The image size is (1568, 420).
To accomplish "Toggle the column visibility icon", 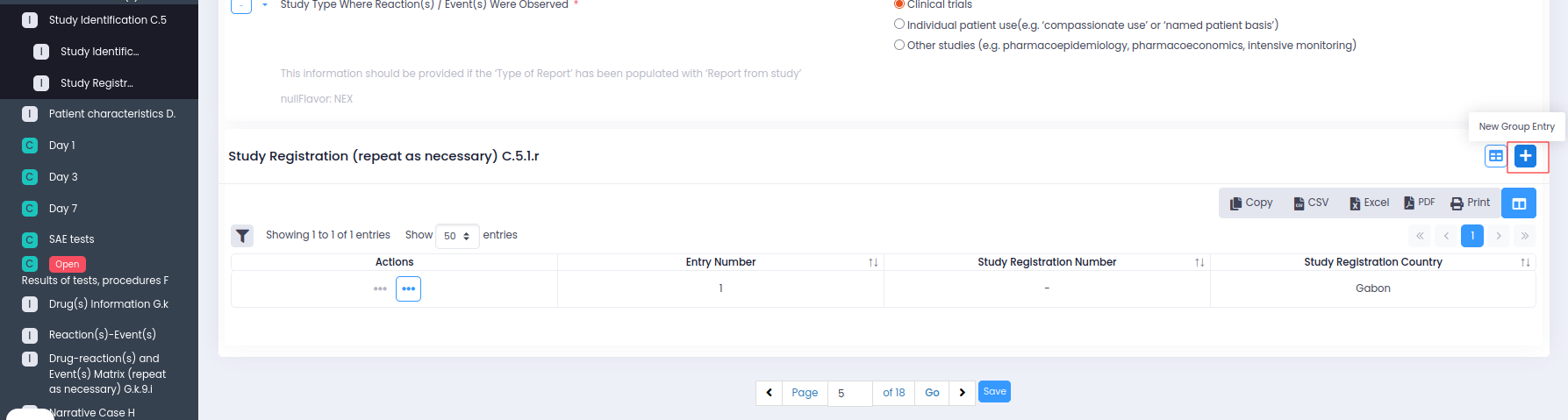I will 1518,203.
